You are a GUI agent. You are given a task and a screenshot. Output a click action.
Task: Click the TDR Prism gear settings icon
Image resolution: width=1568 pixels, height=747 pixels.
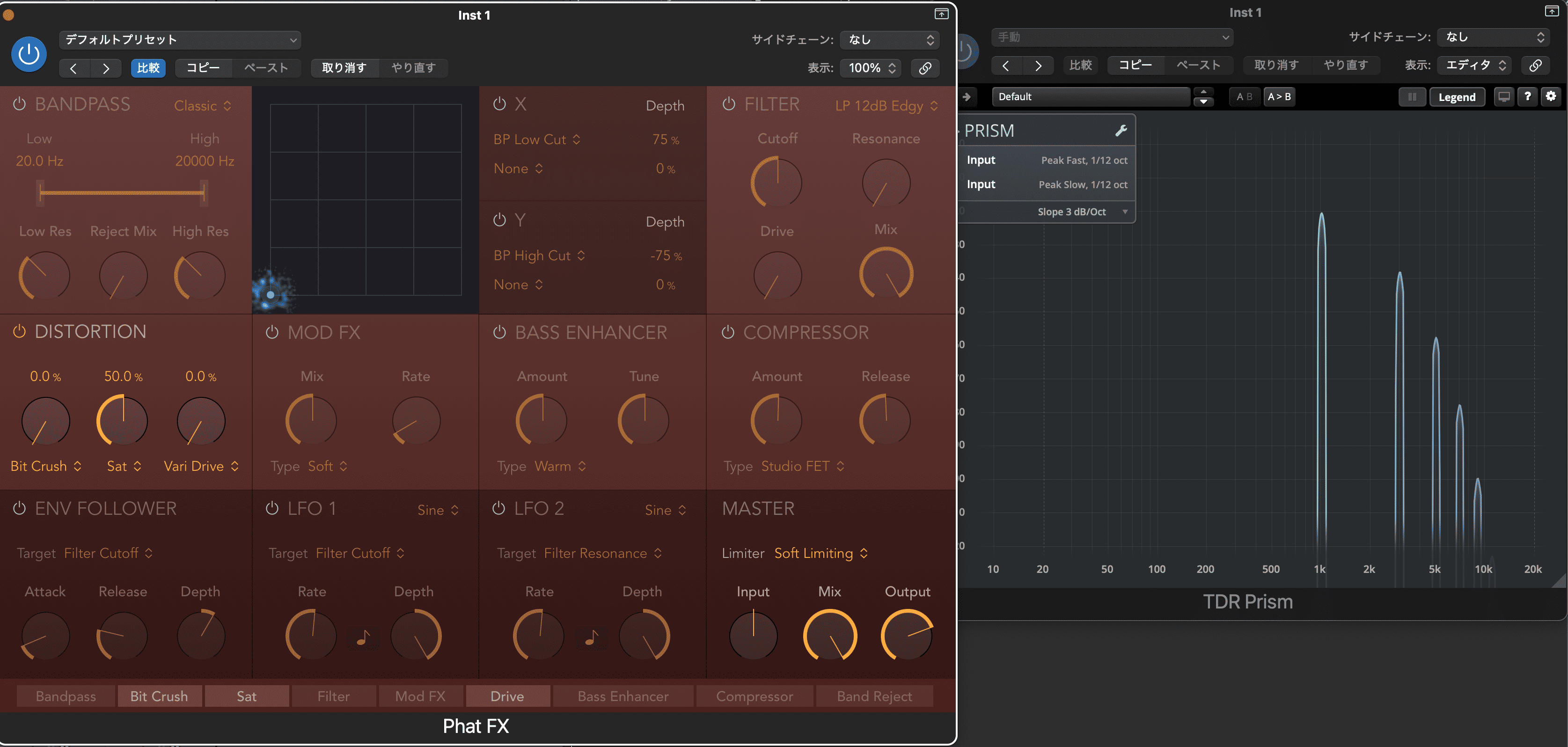(1550, 96)
